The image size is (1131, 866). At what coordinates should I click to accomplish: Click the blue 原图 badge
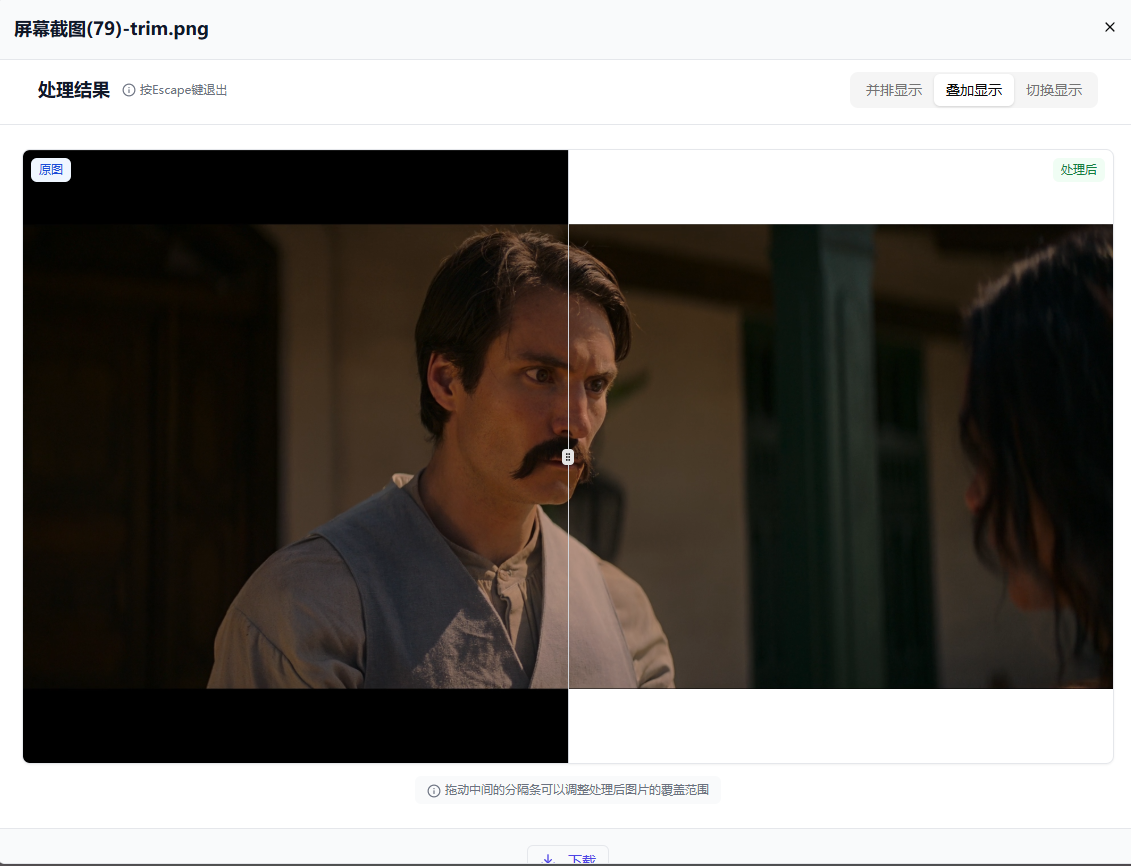coord(51,170)
